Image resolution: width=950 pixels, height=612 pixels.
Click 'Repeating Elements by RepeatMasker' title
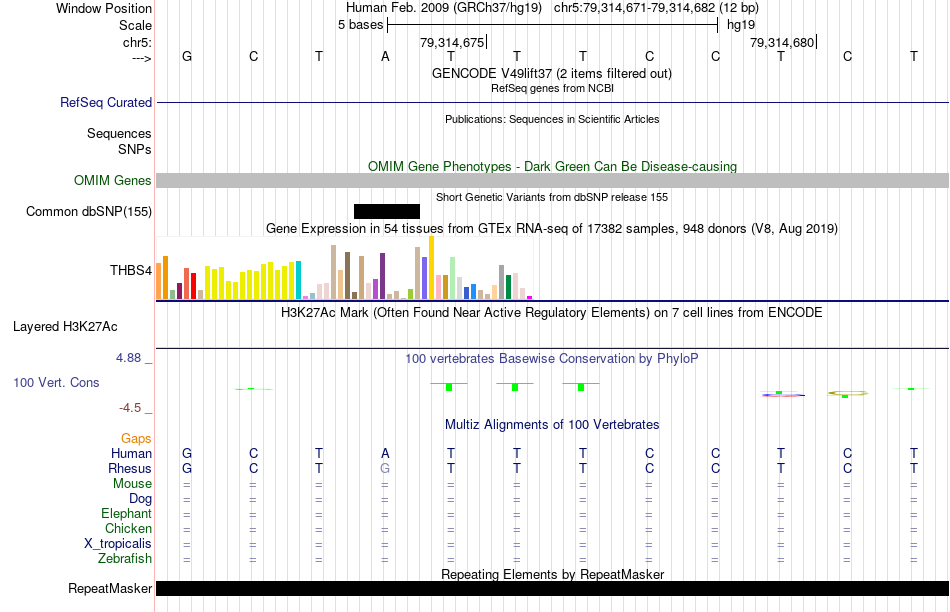(x=553, y=574)
